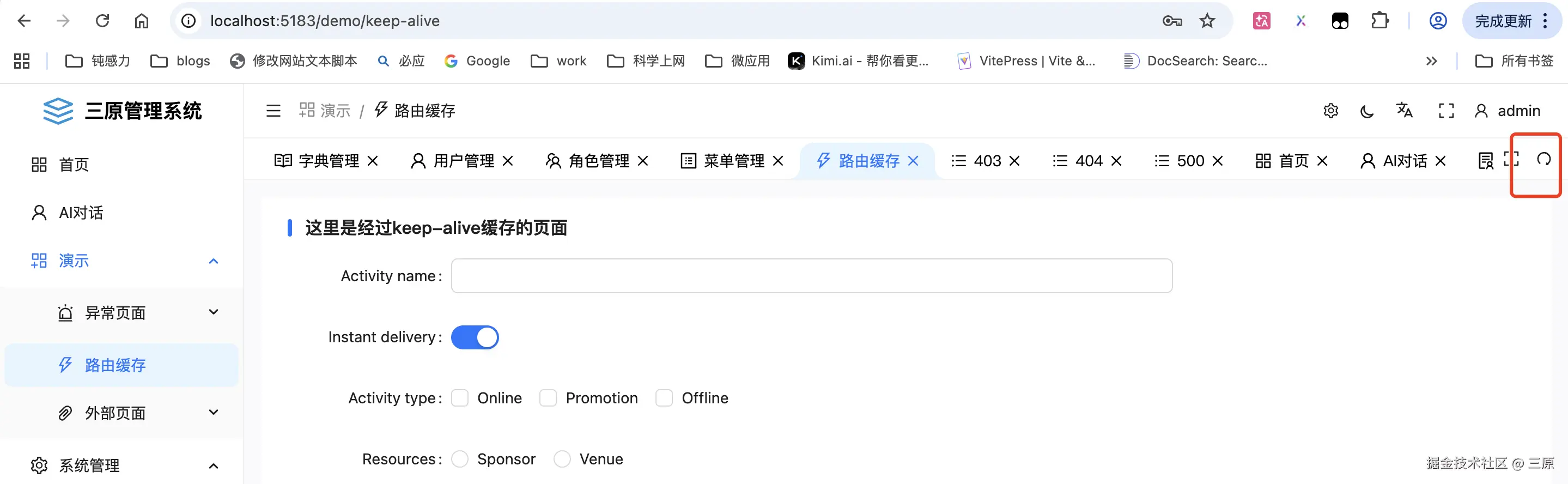This screenshot has height=484, width=1568.
Task: Check the Offline checkbox
Action: tap(664, 398)
